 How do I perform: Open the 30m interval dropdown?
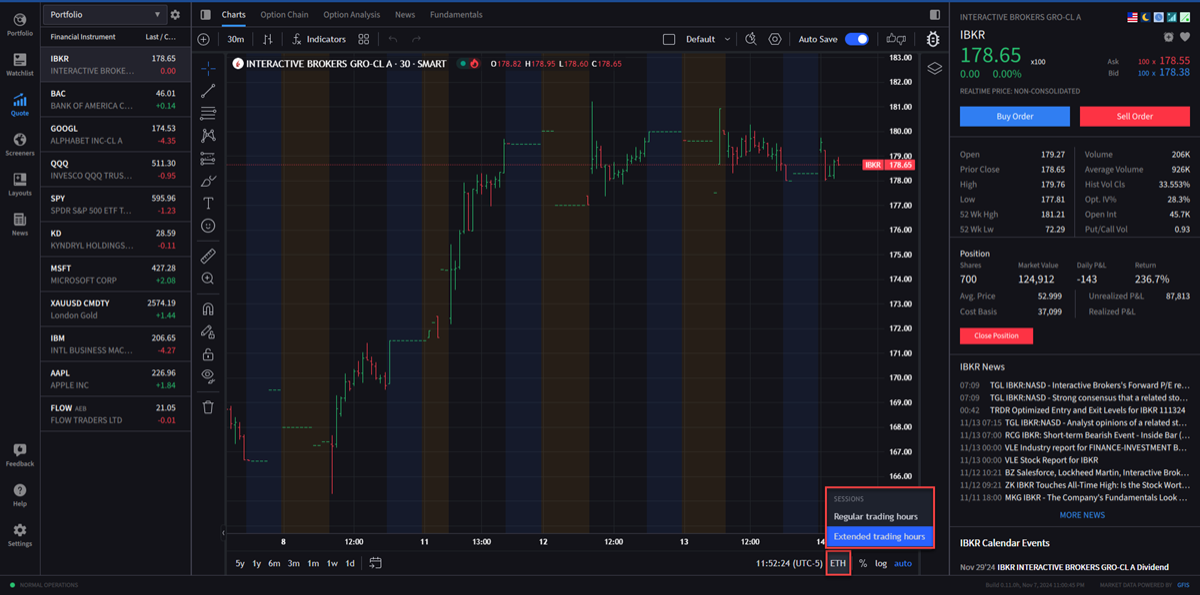point(236,39)
